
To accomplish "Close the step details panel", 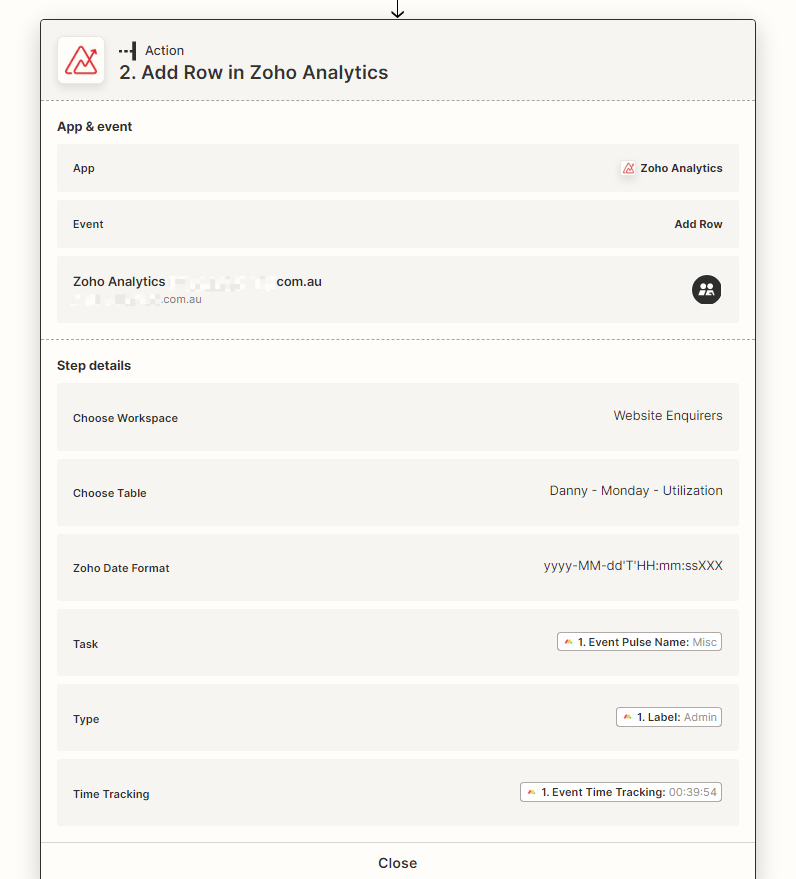I will pos(397,863).
